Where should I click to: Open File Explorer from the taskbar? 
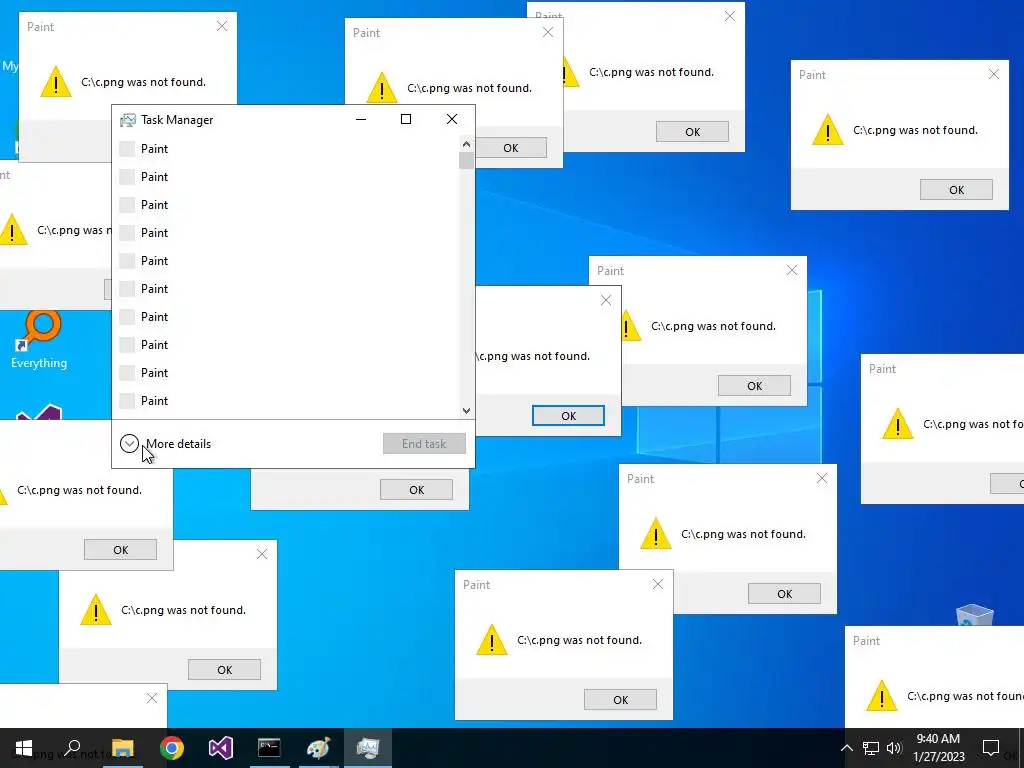pyautogui.click(x=122, y=748)
